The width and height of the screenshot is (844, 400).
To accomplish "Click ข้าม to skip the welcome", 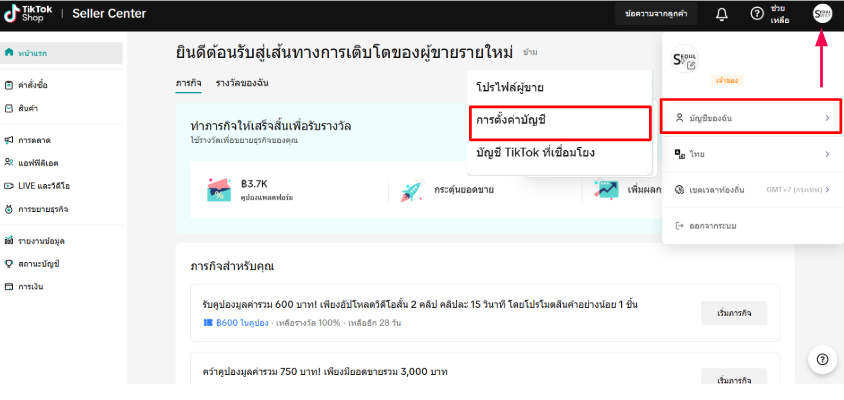I will click(x=530, y=52).
